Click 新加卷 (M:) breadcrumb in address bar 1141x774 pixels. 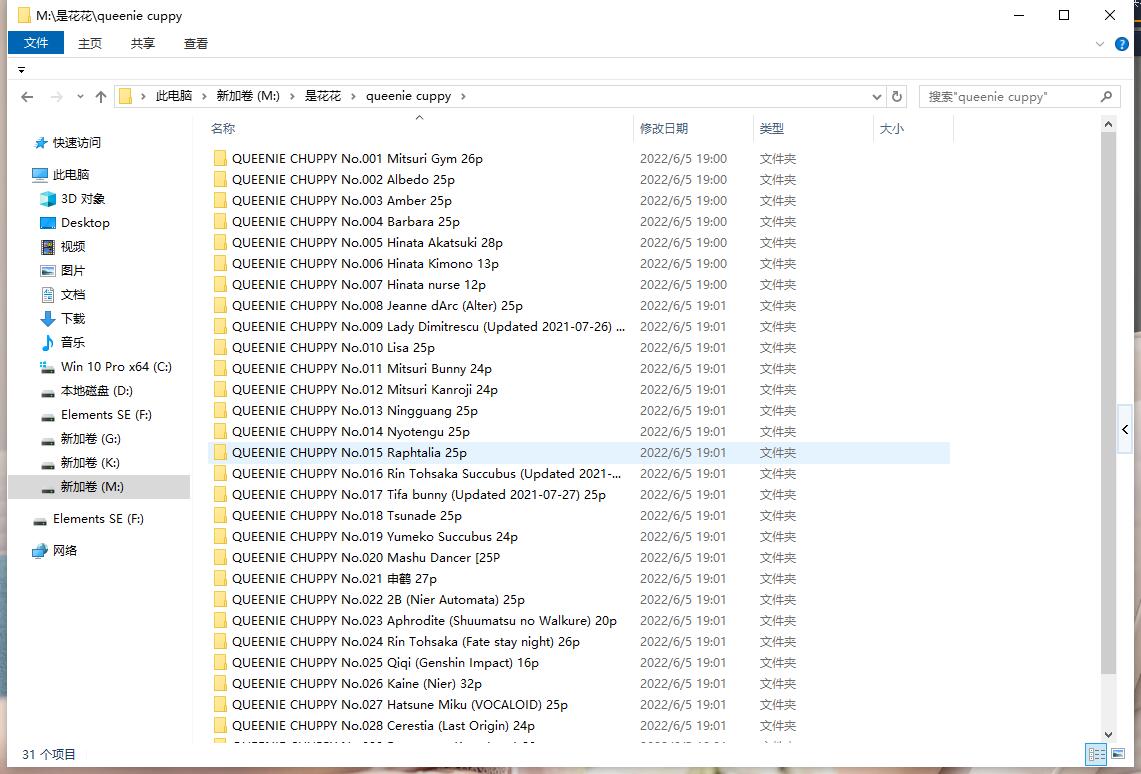[x=248, y=96]
